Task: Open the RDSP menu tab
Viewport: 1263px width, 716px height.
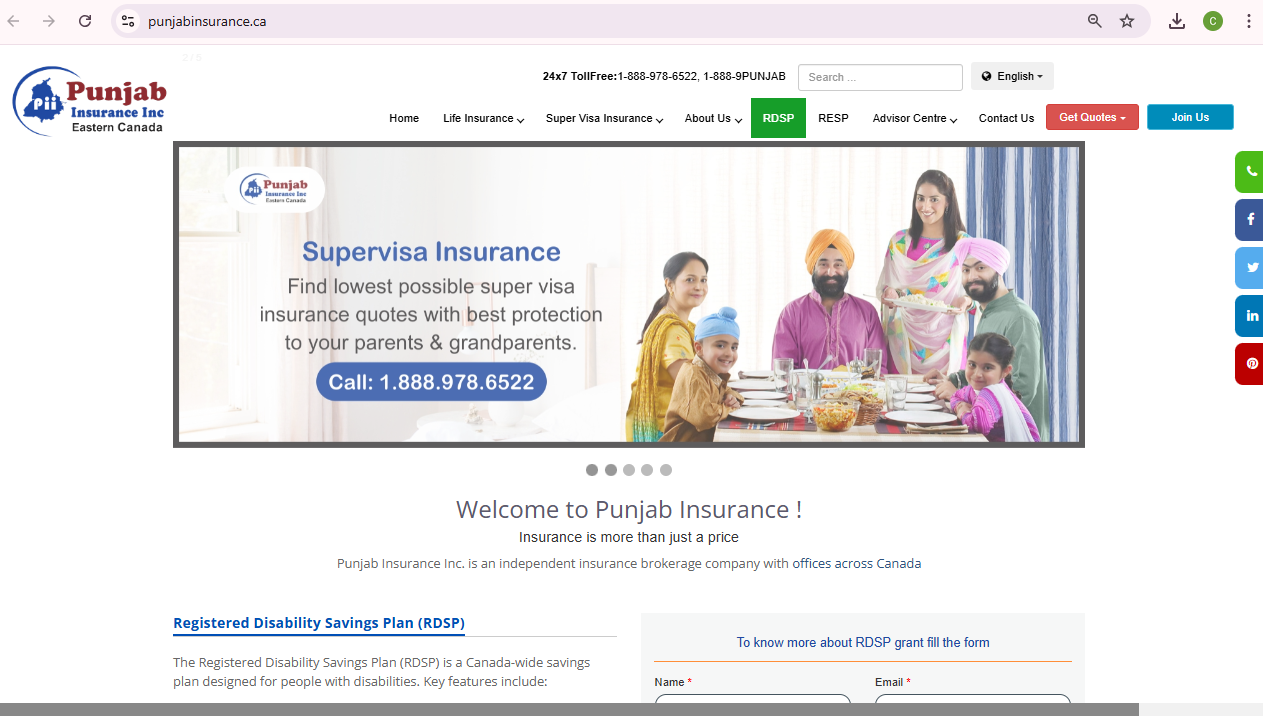Action: click(x=778, y=118)
